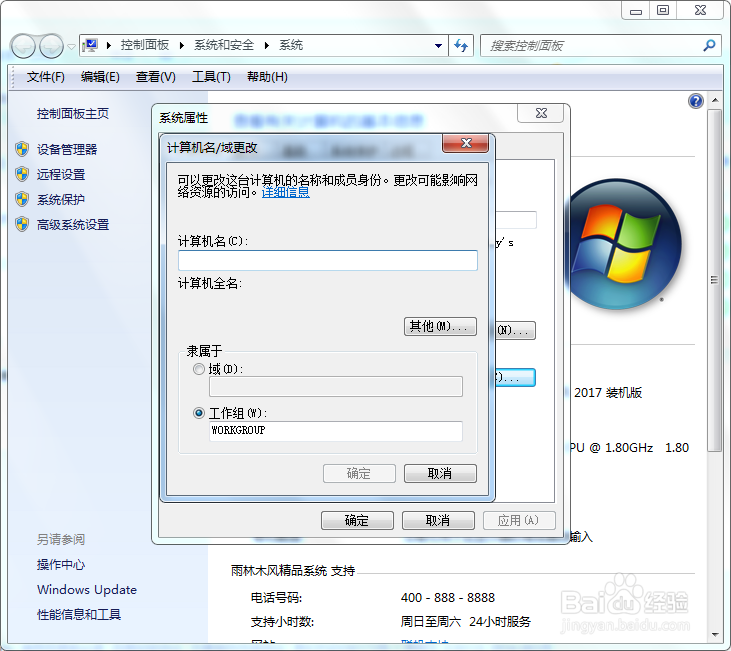The width and height of the screenshot is (731, 651).
Task: Click 取消 in 系统属性 dialog
Action: [x=438, y=520]
